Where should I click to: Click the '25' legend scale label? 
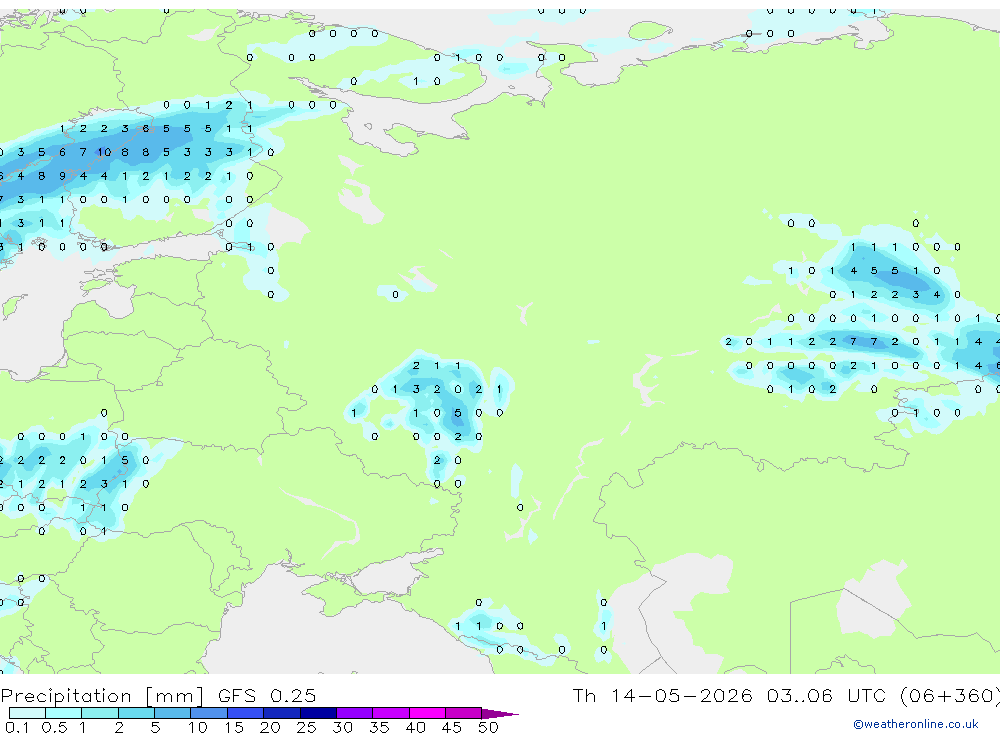click(x=306, y=727)
